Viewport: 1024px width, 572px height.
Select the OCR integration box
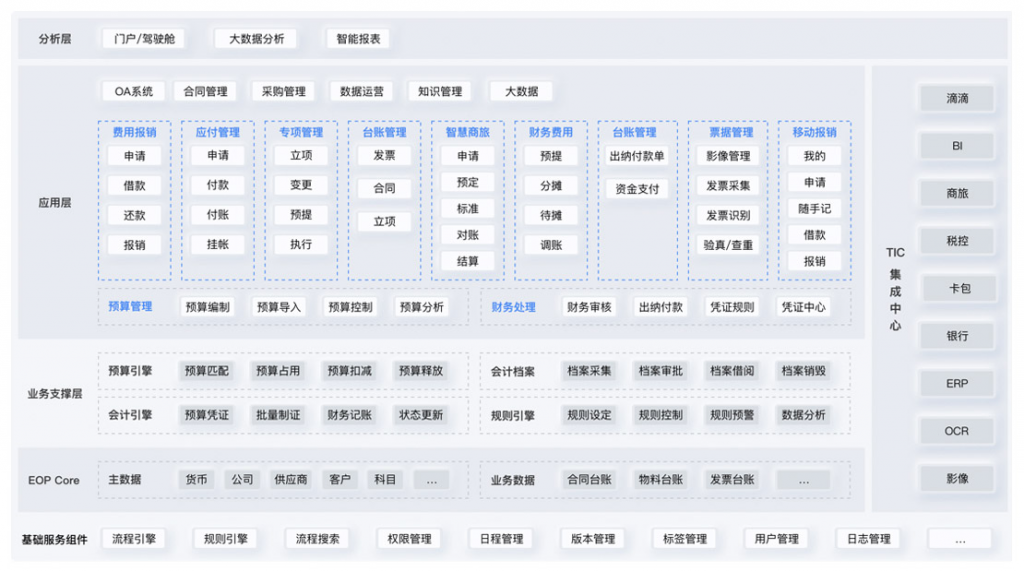point(957,431)
